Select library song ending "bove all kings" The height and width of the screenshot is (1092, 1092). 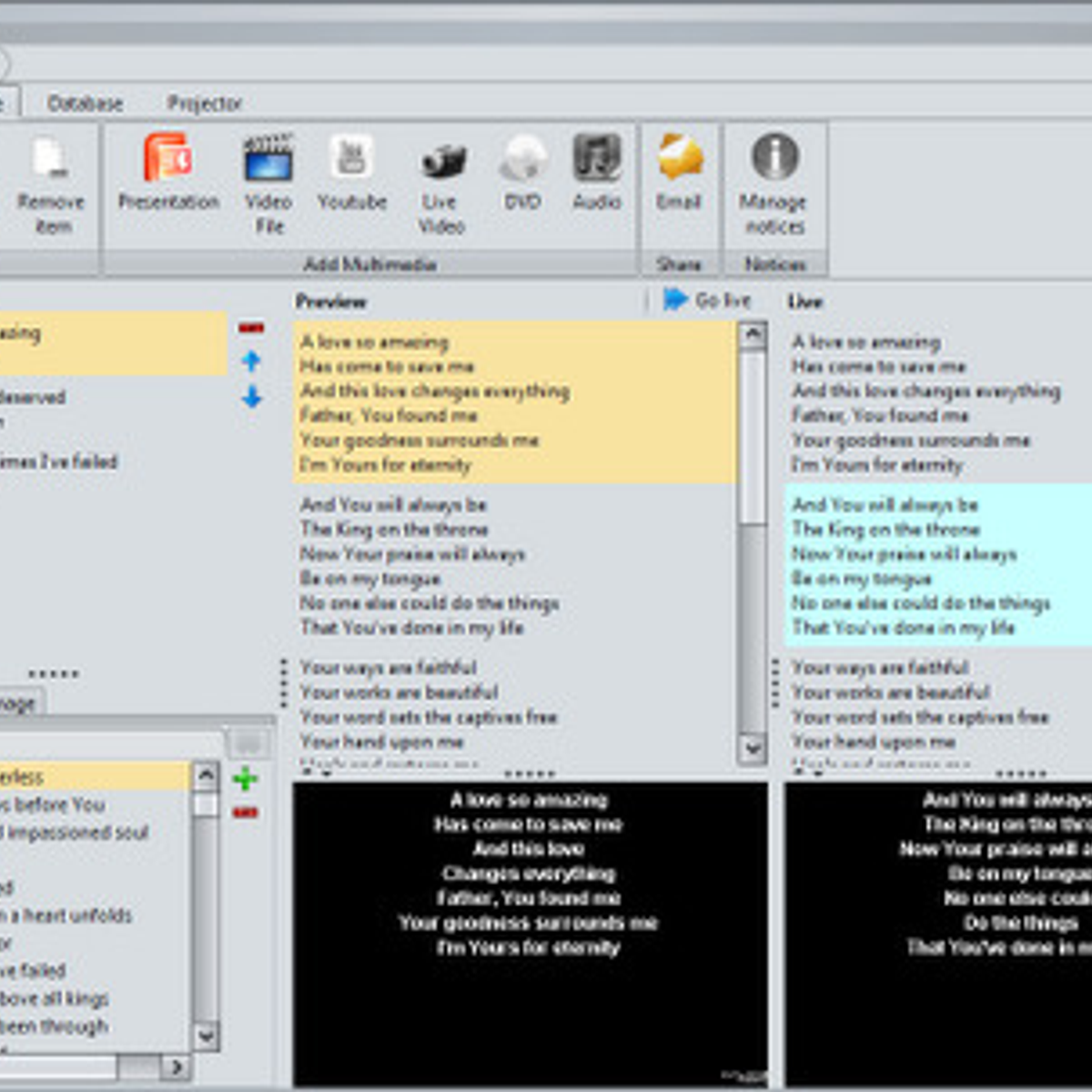coord(55,999)
